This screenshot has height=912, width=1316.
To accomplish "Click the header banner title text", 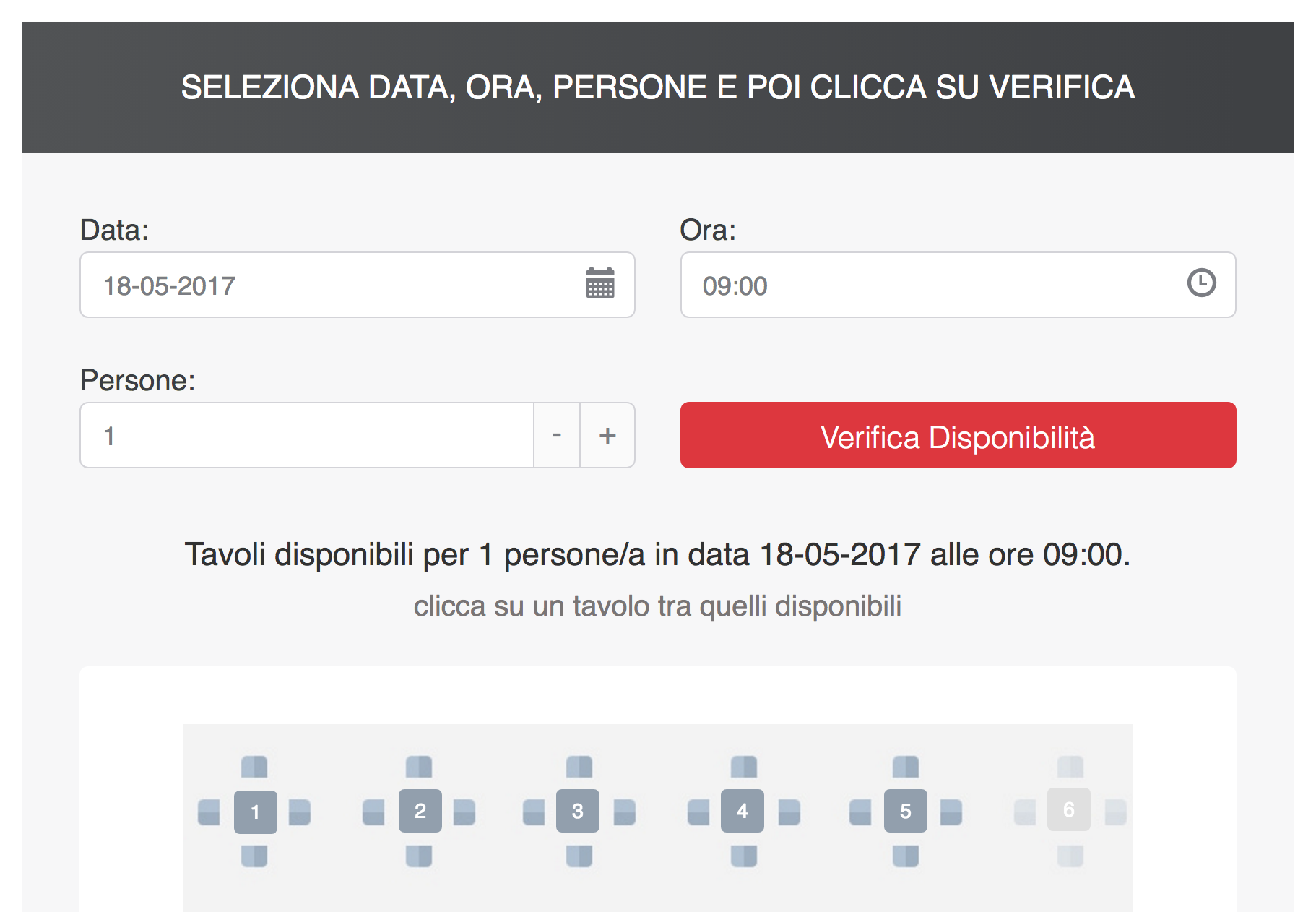I will pyautogui.click(x=657, y=87).
